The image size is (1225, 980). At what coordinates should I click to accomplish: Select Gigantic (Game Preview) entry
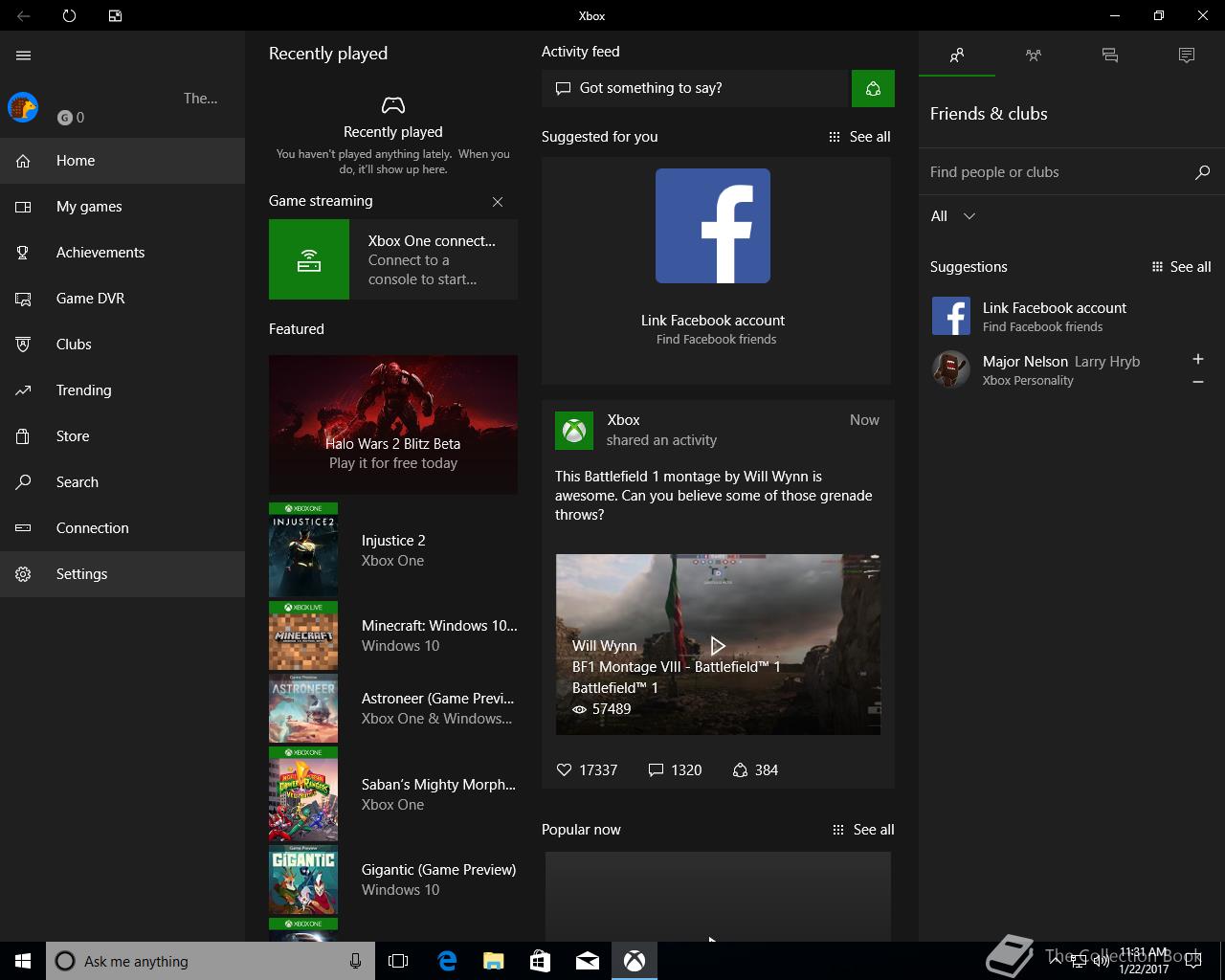pyautogui.click(x=393, y=880)
